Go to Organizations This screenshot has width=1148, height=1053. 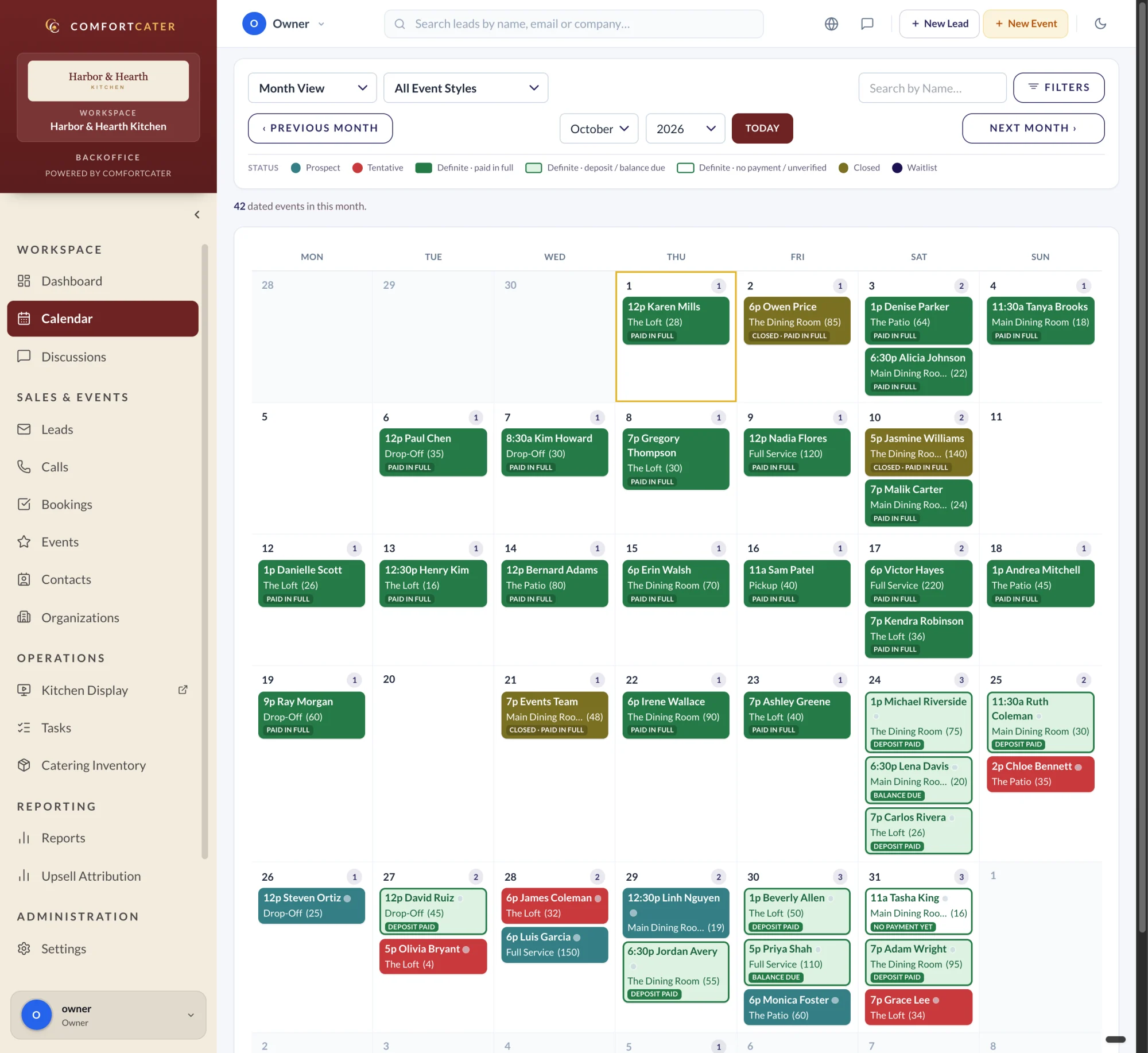(x=103, y=617)
